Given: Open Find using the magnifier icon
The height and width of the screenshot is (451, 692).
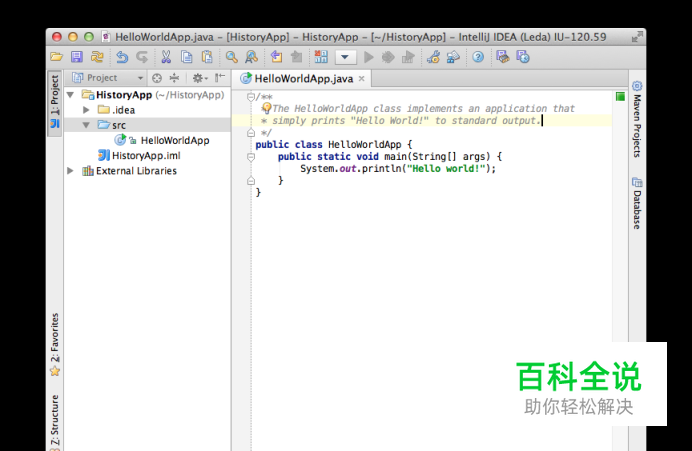Looking at the screenshot, I should [231, 57].
